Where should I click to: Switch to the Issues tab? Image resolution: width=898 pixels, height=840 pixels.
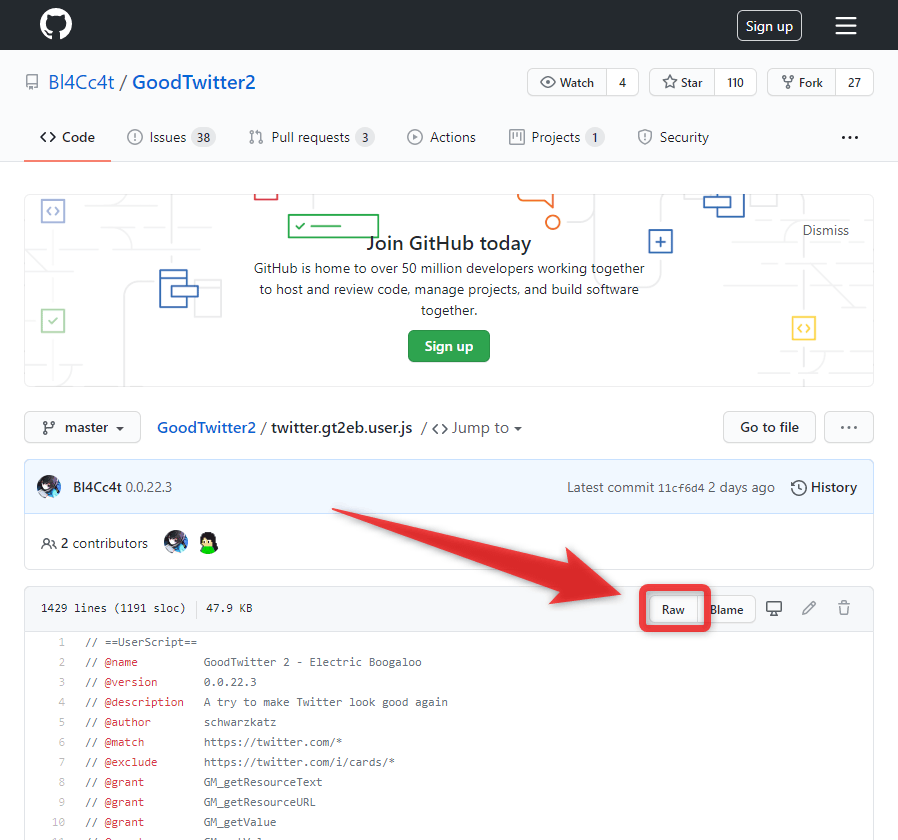pyautogui.click(x=171, y=137)
